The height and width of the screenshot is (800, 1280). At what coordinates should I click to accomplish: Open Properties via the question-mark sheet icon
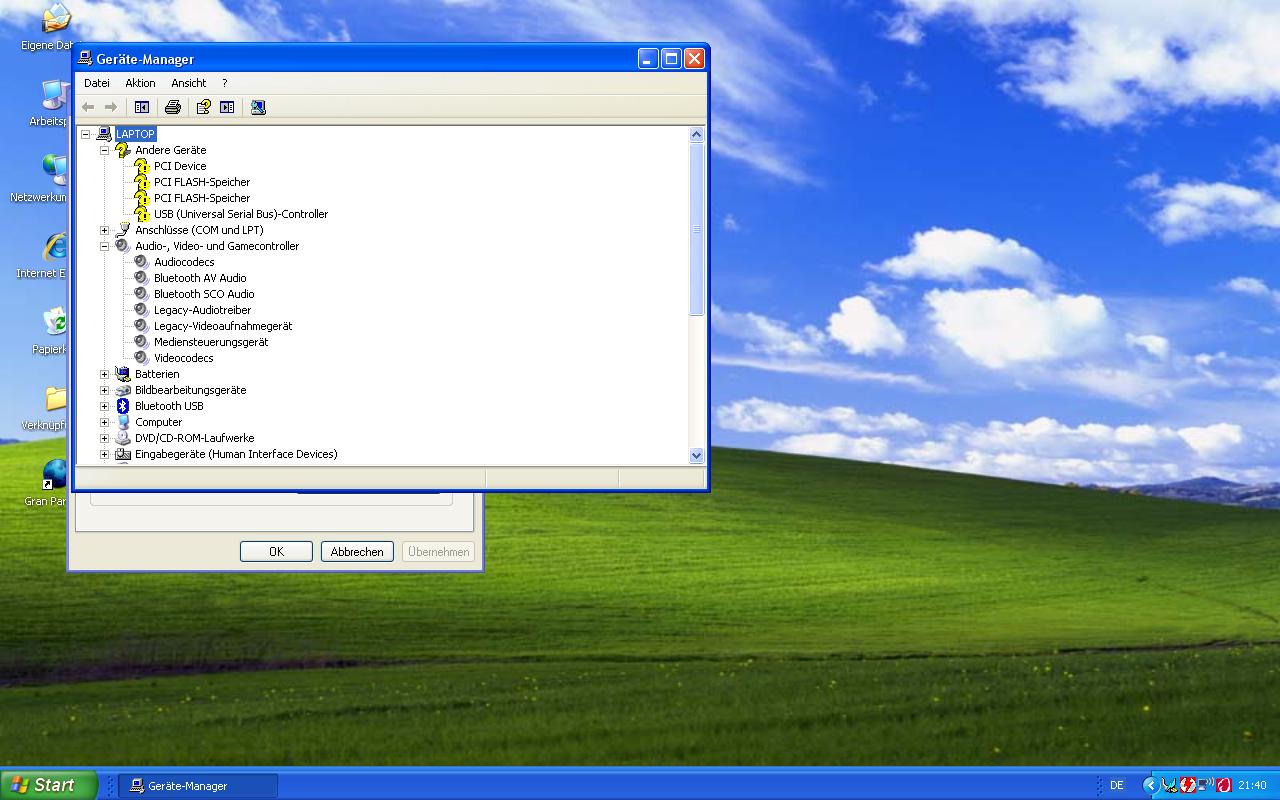coord(204,107)
